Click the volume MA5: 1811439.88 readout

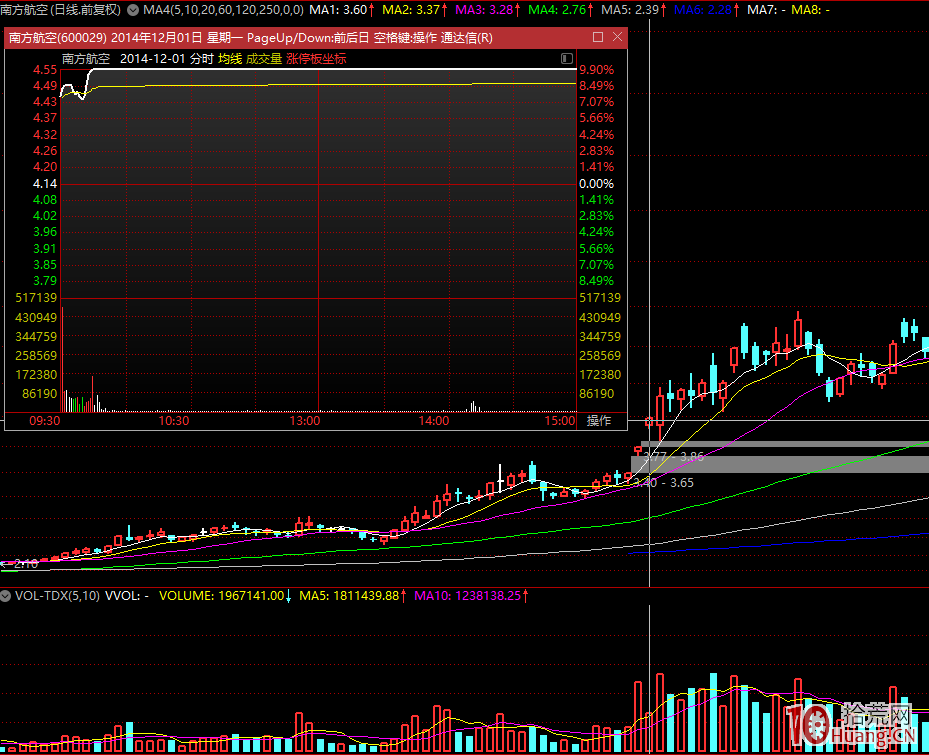[x=349, y=596]
